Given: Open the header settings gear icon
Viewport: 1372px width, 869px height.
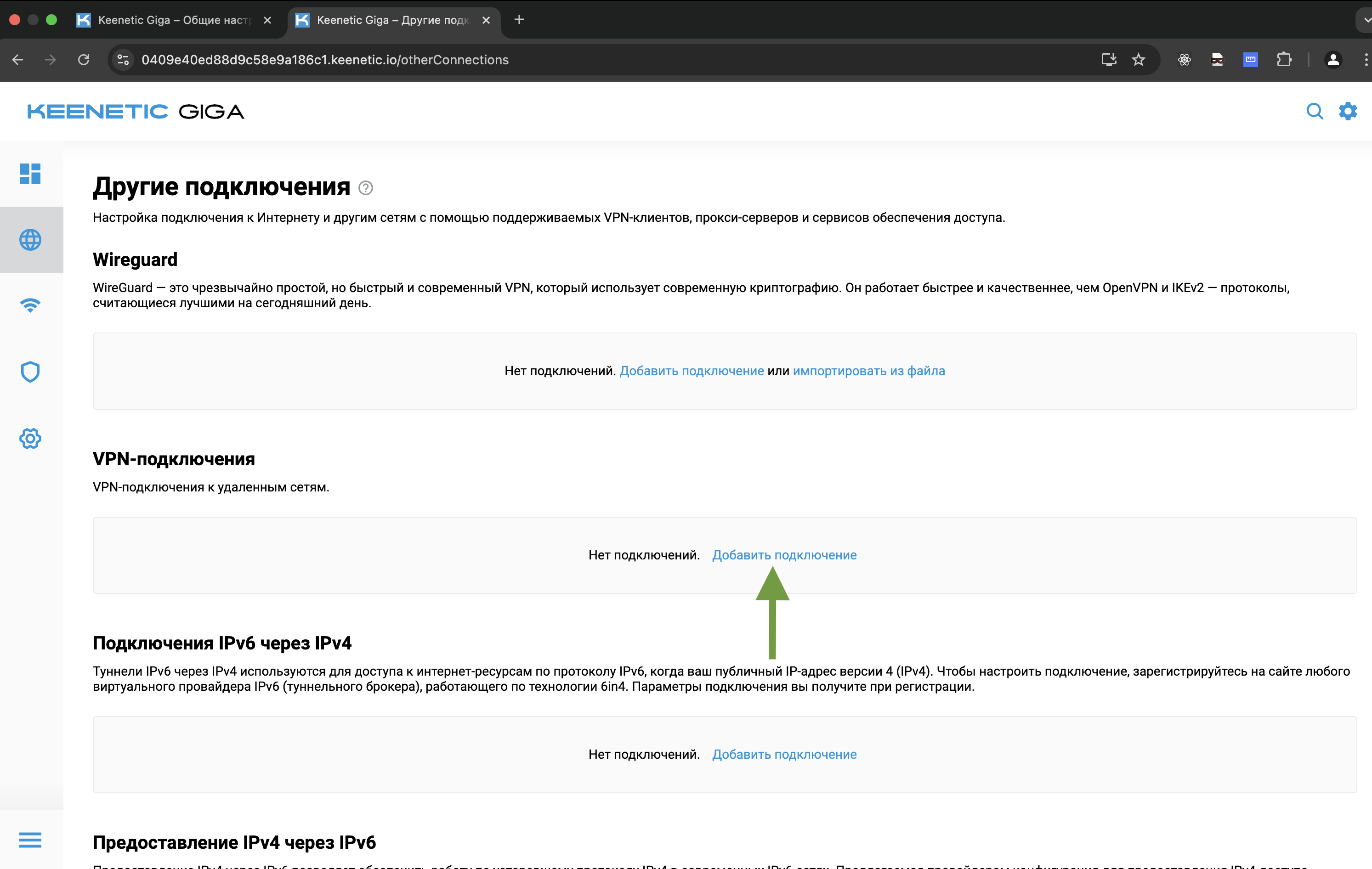Looking at the screenshot, I should [1348, 111].
